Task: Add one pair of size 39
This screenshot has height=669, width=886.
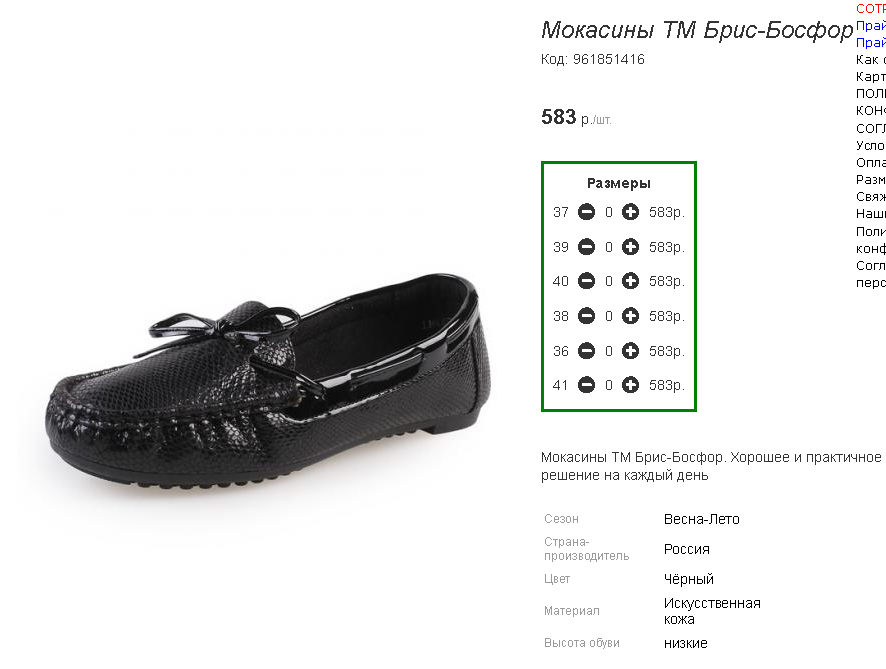Action: coord(630,247)
